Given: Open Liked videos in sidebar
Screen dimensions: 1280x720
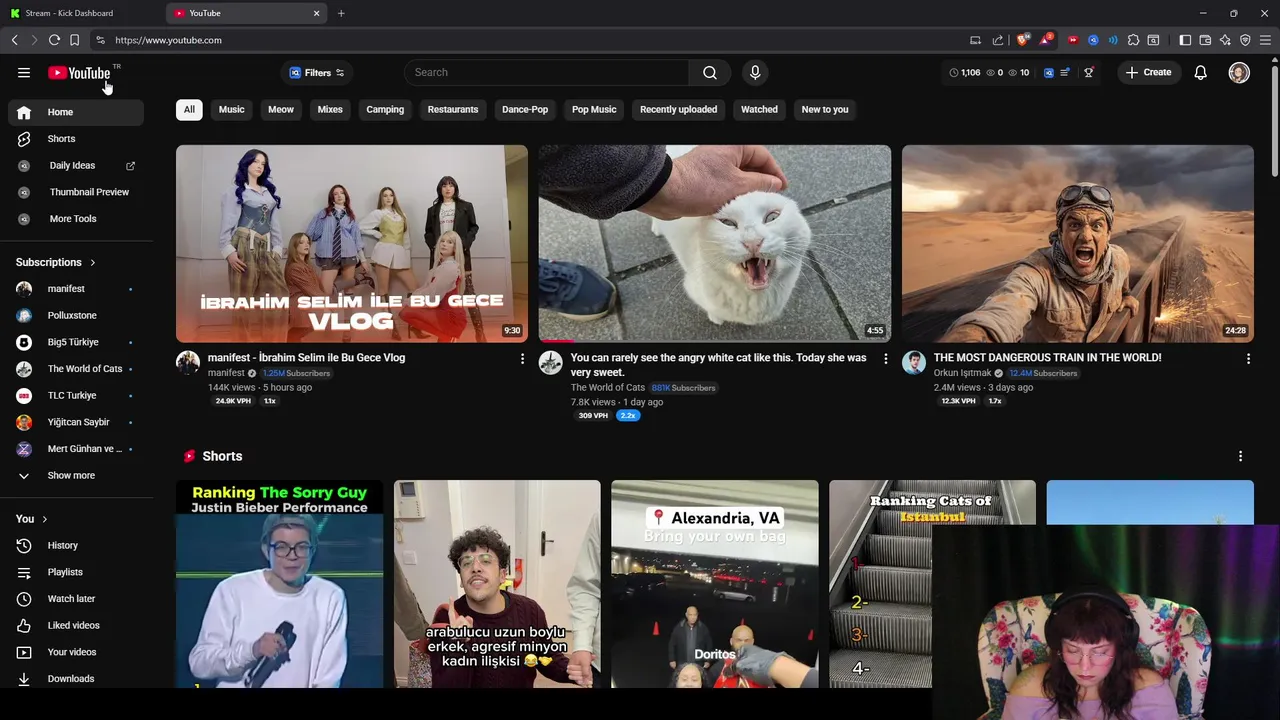Looking at the screenshot, I should (x=76, y=626).
